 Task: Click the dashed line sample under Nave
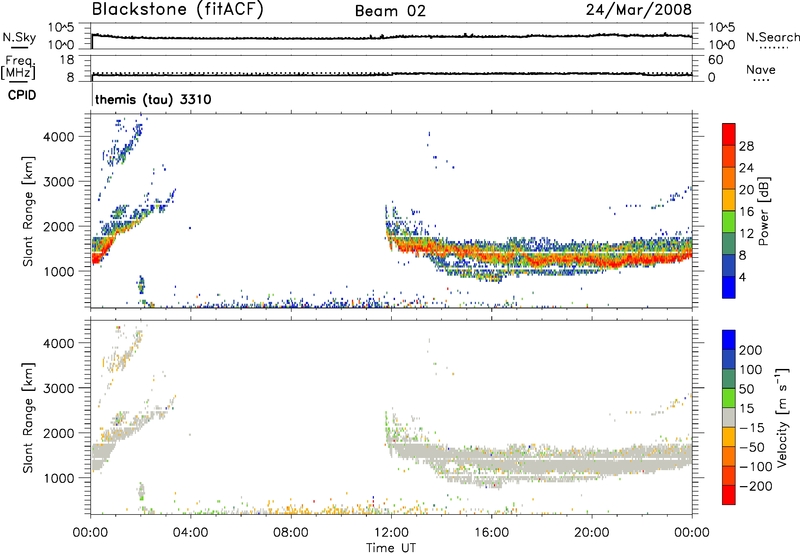[x=761, y=80]
